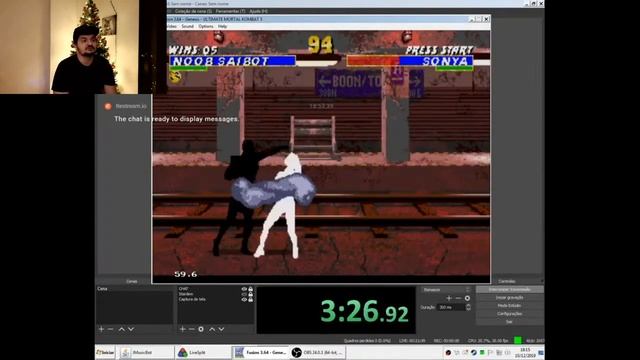Screen dimensions: 640x360
Task: Lock or unlock the CHAT source
Action: 251,289
